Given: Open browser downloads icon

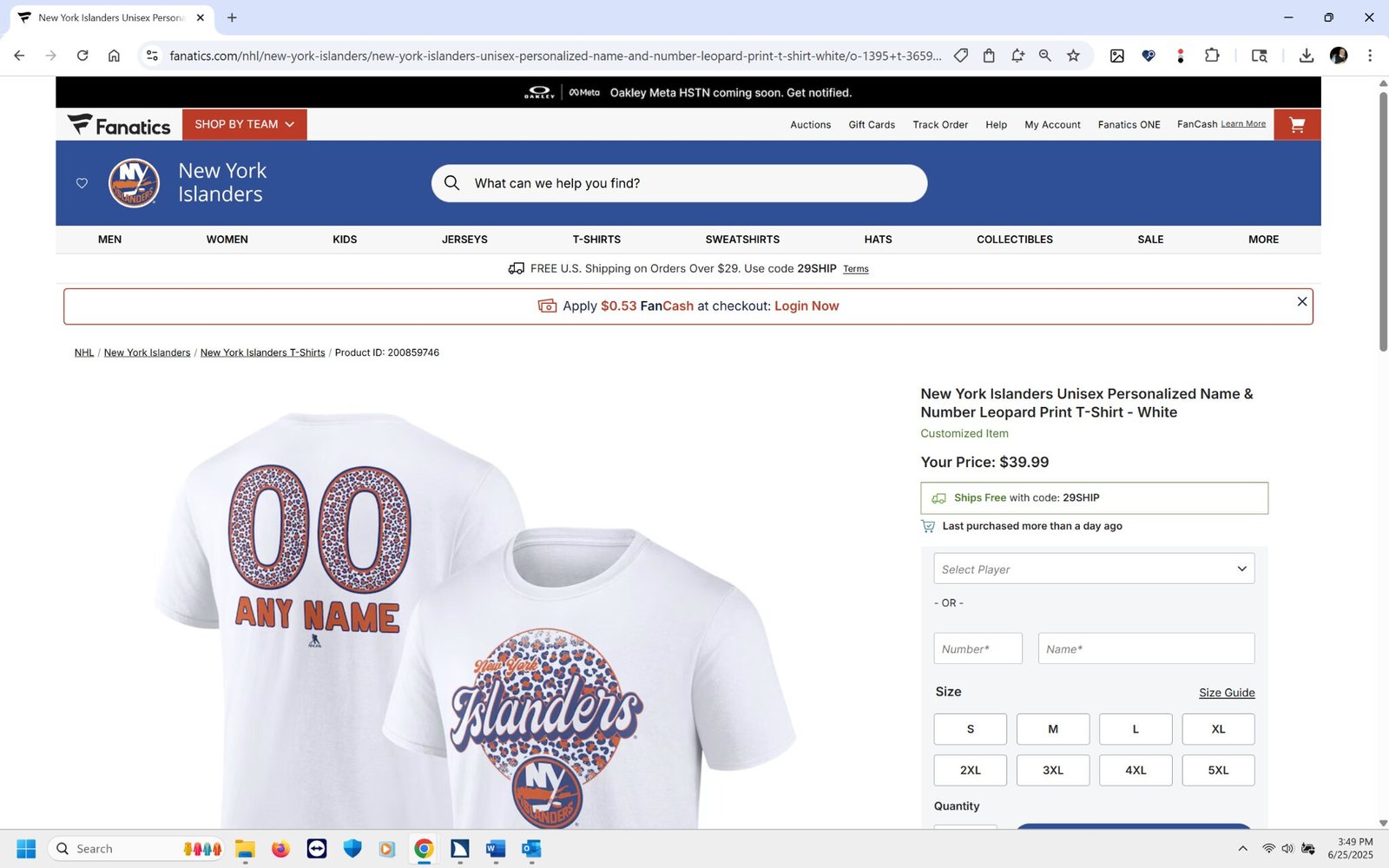Looking at the screenshot, I should click(1306, 56).
